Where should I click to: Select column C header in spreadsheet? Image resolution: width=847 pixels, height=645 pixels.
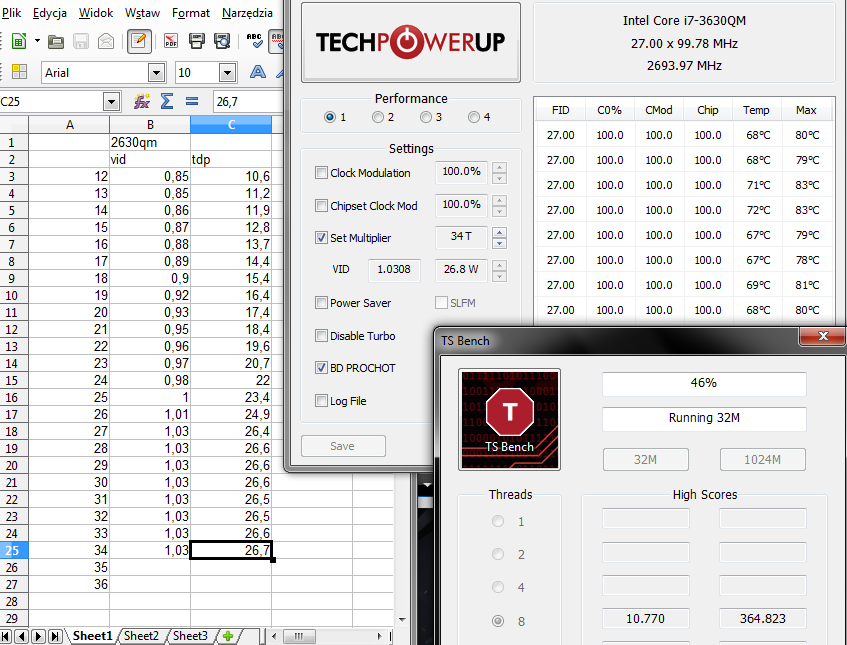click(231, 125)
